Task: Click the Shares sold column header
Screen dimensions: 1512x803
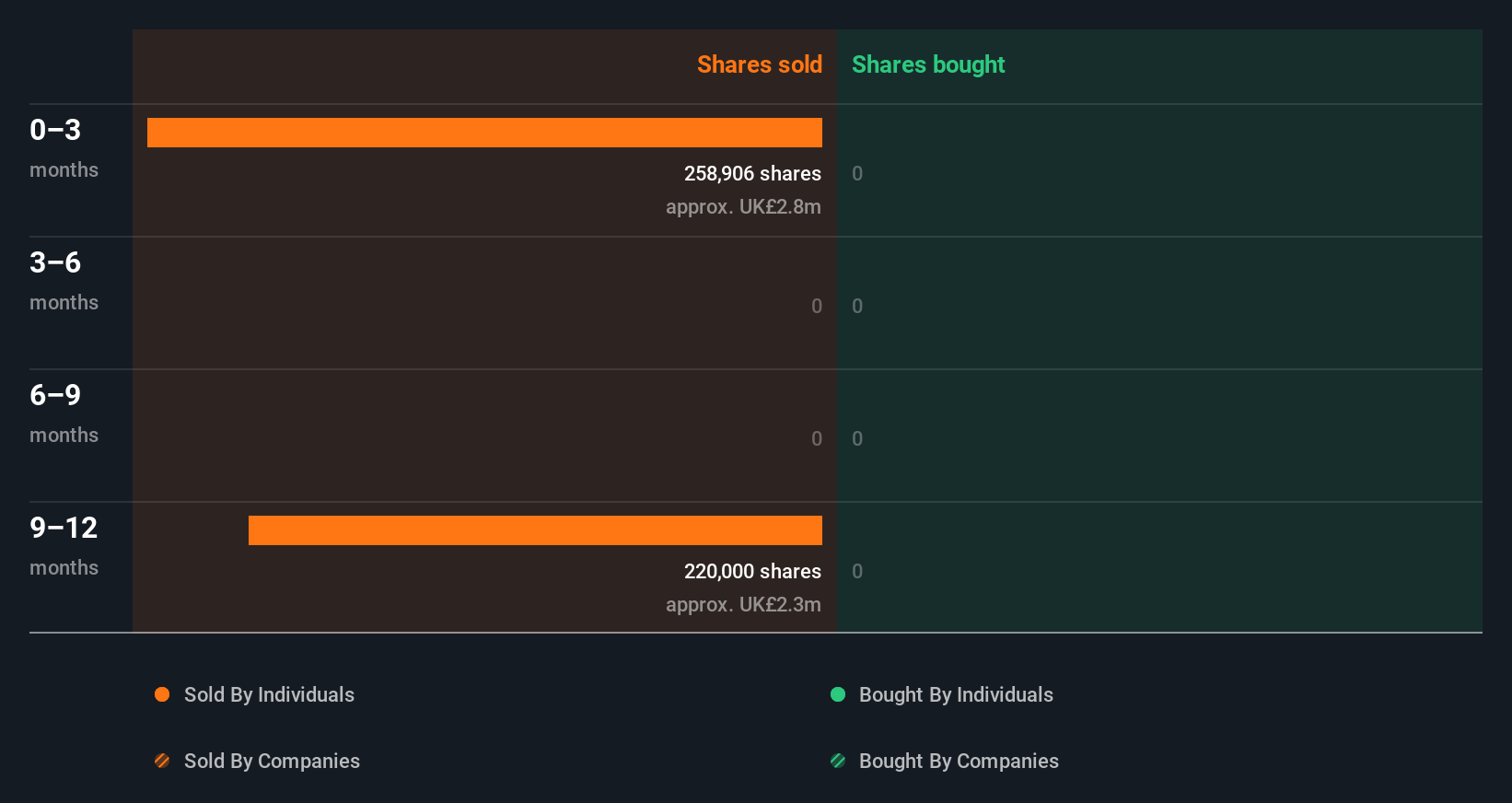Action: coord(760,64)
